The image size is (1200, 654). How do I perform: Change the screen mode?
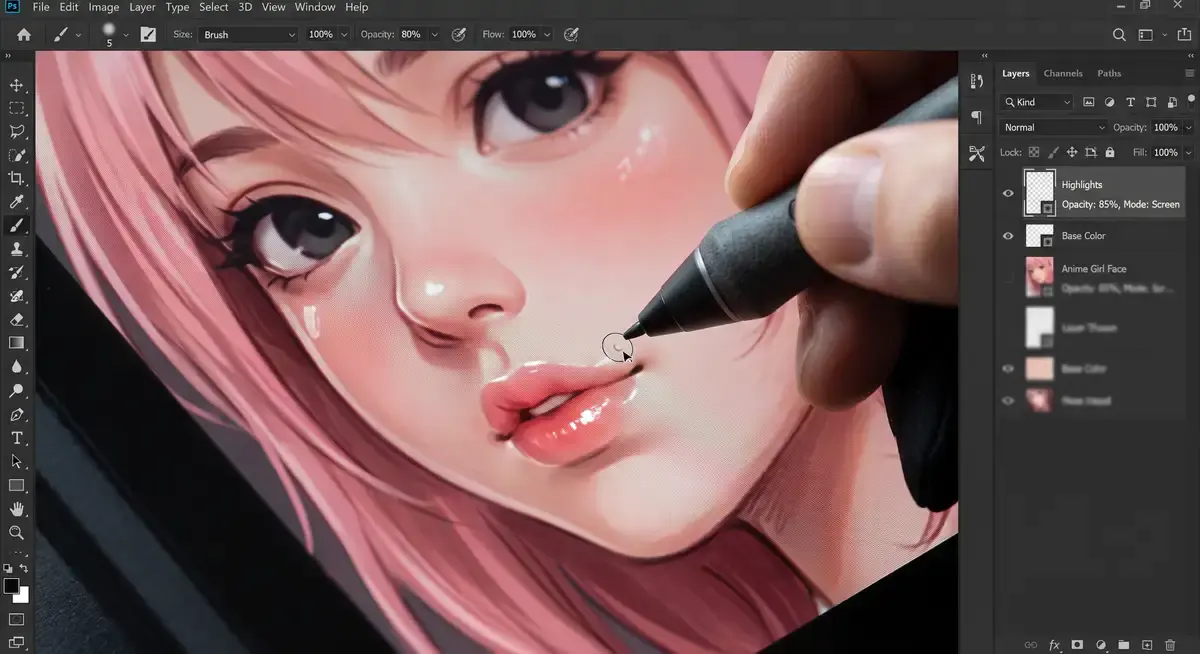tap(16, 643)
